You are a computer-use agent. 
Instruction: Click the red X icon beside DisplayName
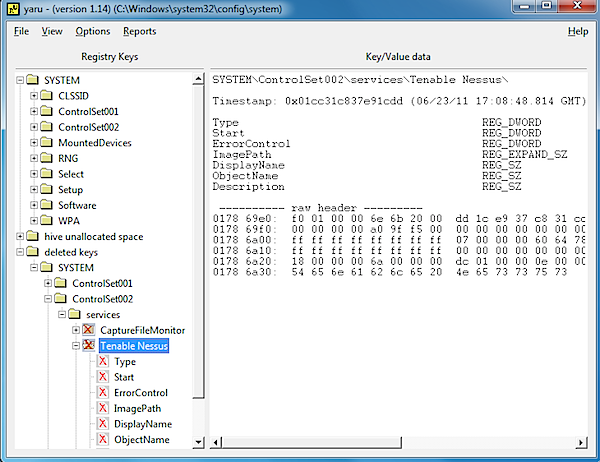tap(102, 424)
